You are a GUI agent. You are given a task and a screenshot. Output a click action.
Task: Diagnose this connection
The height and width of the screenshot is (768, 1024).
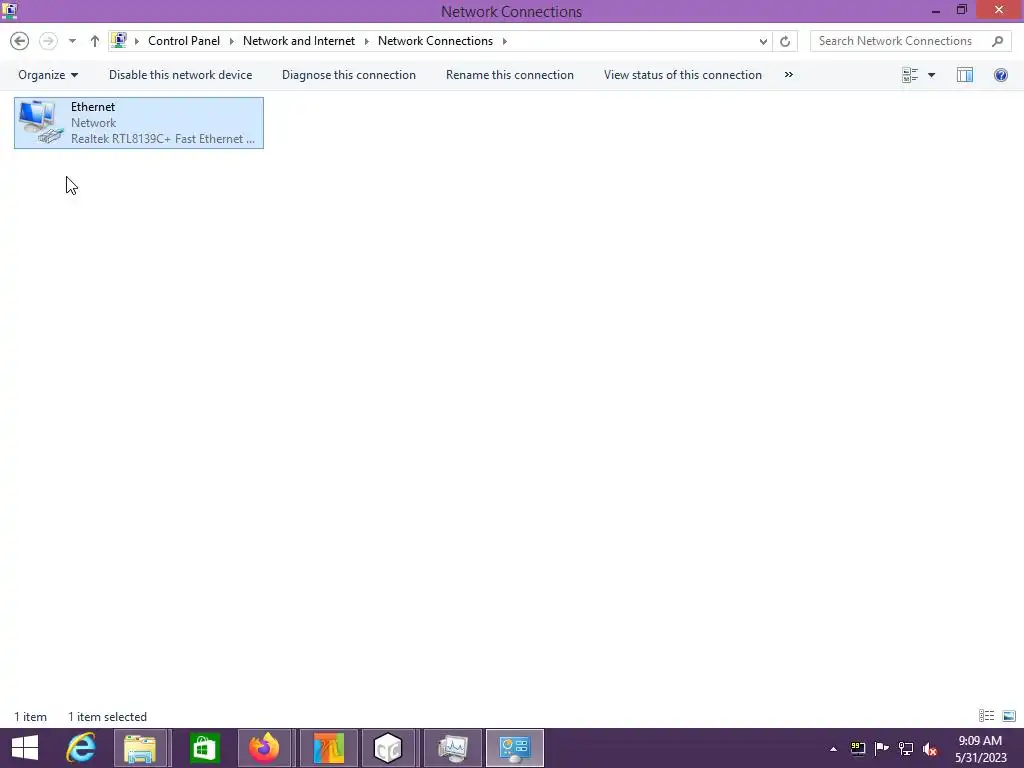click(349, 75)
